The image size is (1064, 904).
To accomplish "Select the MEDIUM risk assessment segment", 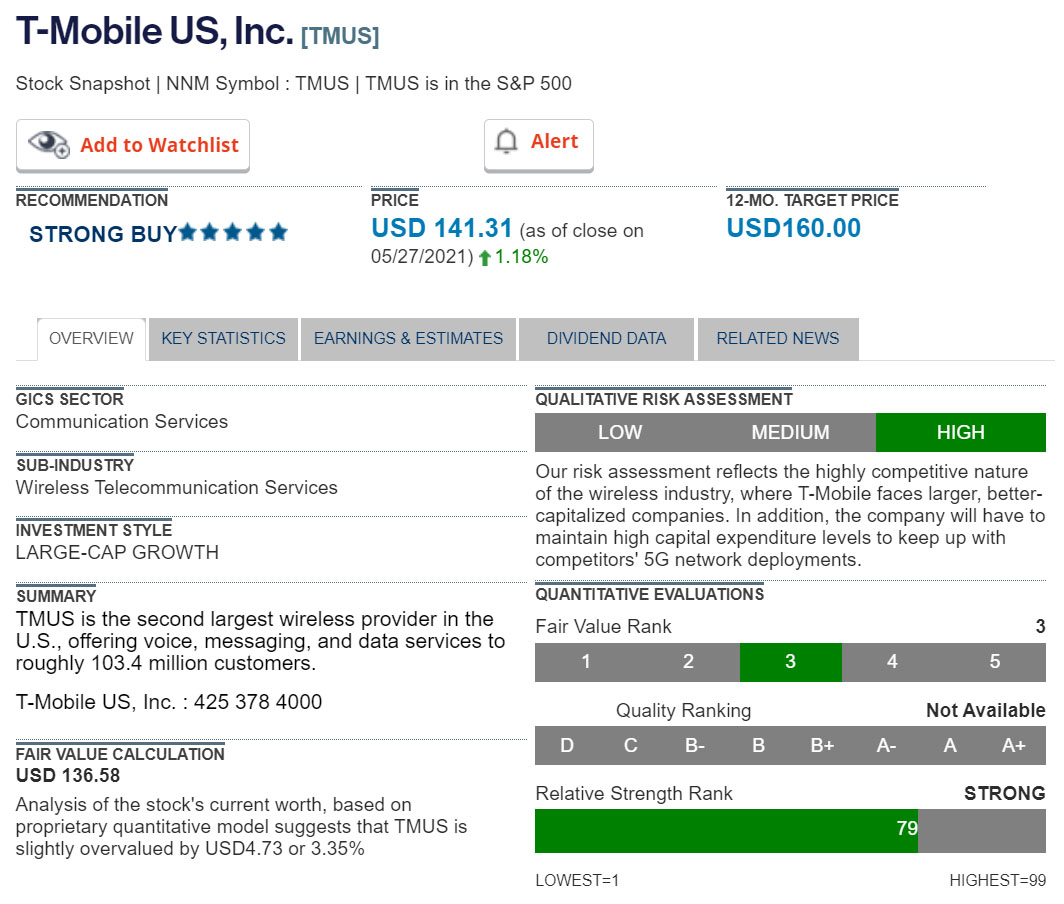I will coord(790,432).
